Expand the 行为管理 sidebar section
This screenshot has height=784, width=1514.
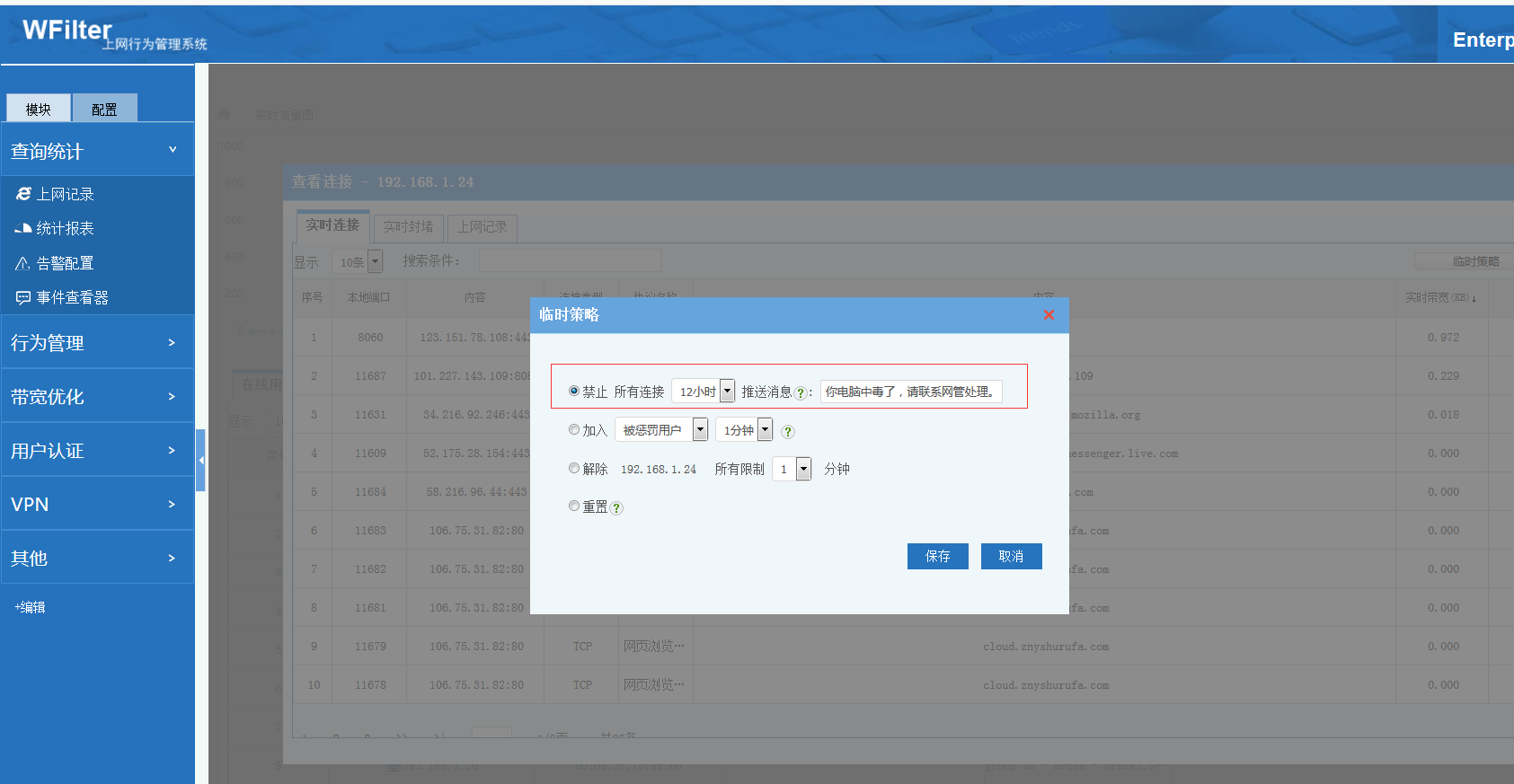coord(97,342)
